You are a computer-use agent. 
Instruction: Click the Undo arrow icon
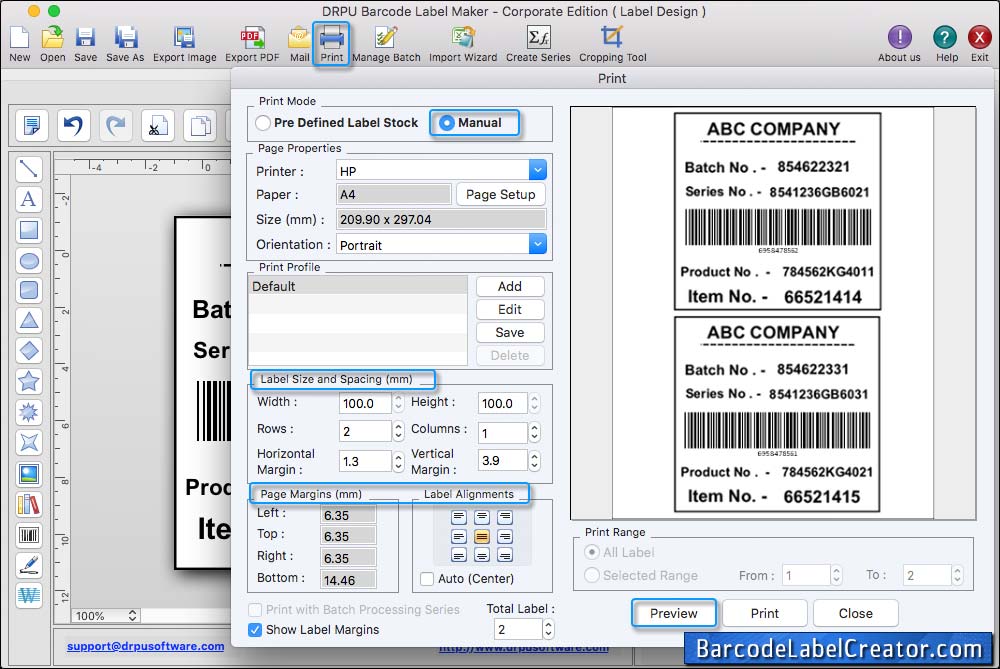pos(73,125)
